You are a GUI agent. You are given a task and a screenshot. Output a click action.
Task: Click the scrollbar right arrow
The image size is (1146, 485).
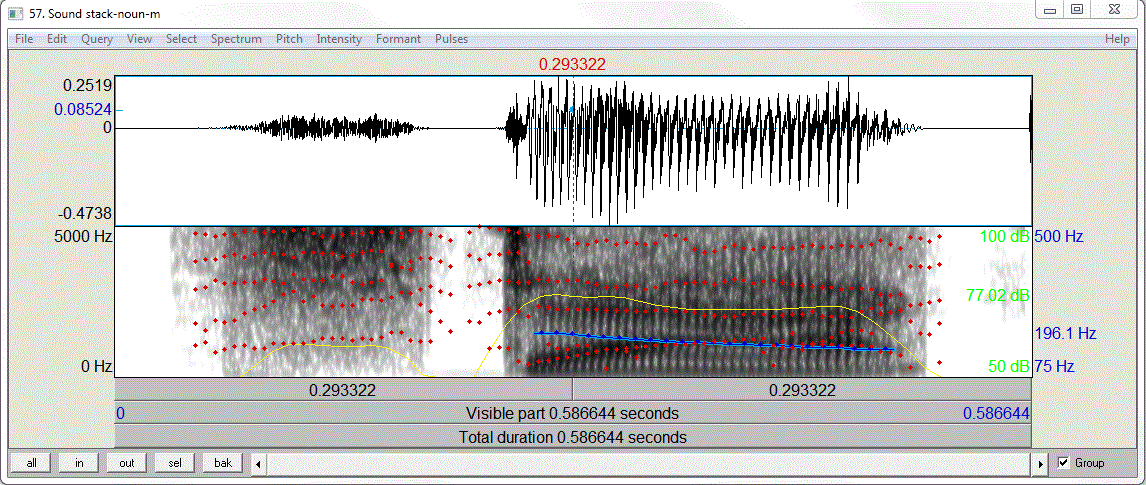[x=1042, y=463]
